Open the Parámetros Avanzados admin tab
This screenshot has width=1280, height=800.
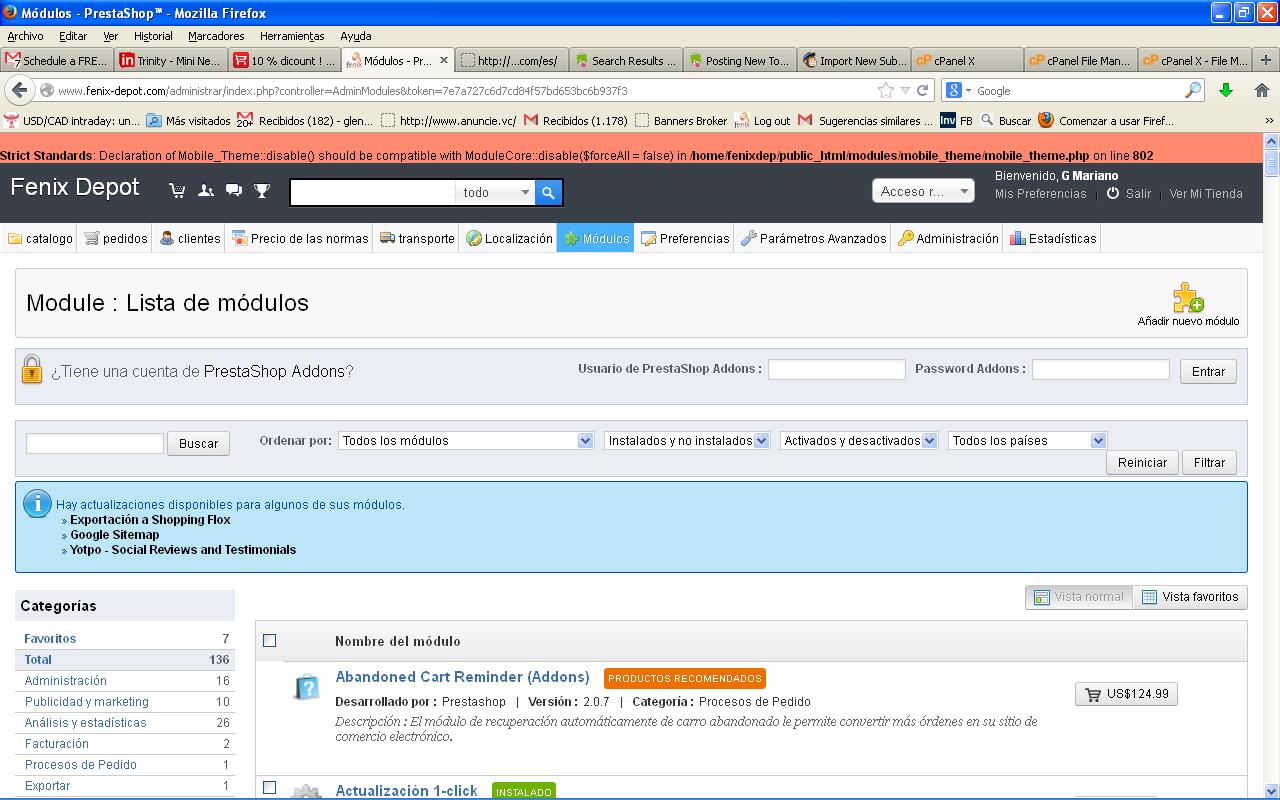[x=813, y=239]
